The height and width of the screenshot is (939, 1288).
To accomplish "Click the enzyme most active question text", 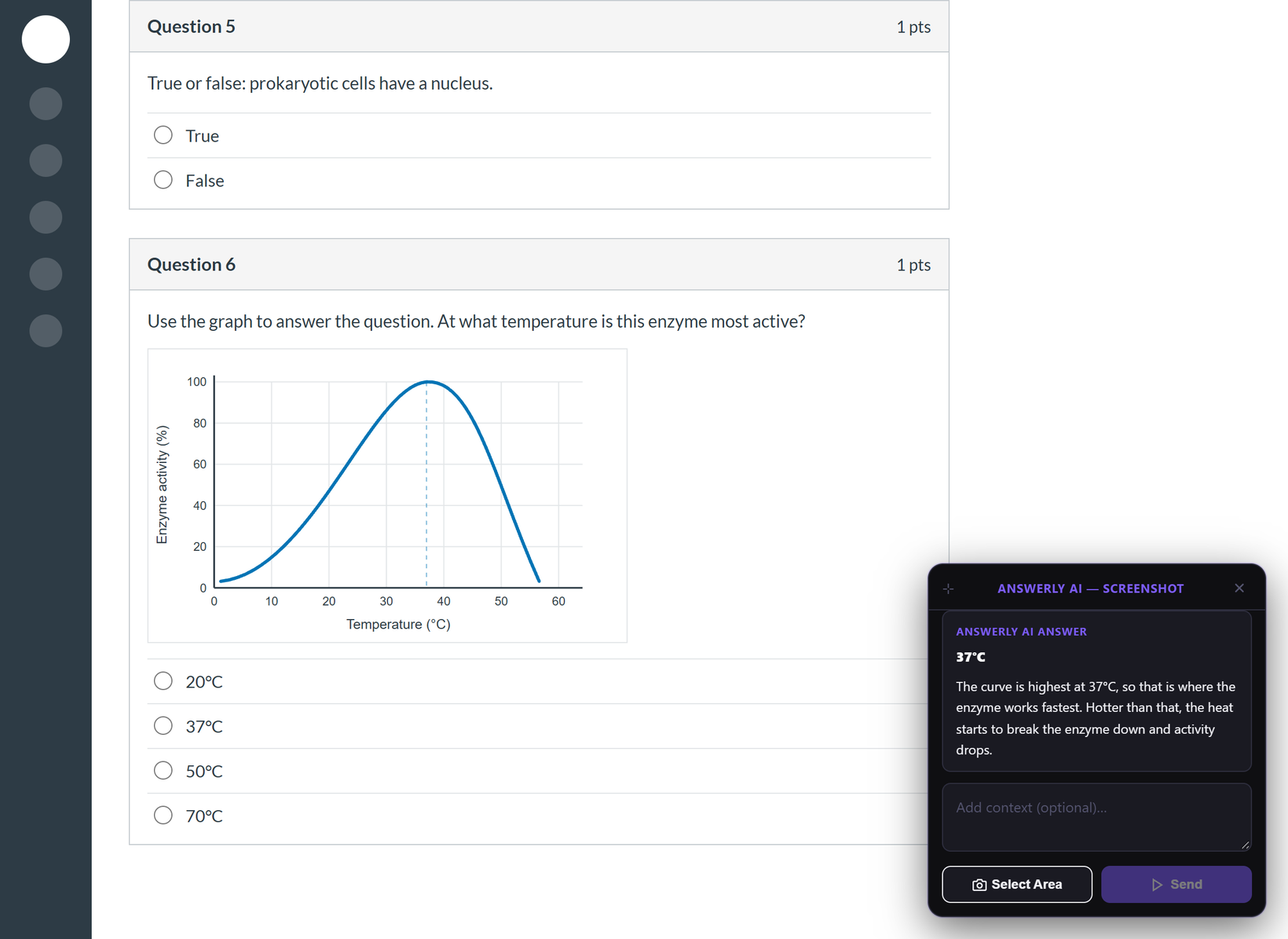I will click(476, 321).
